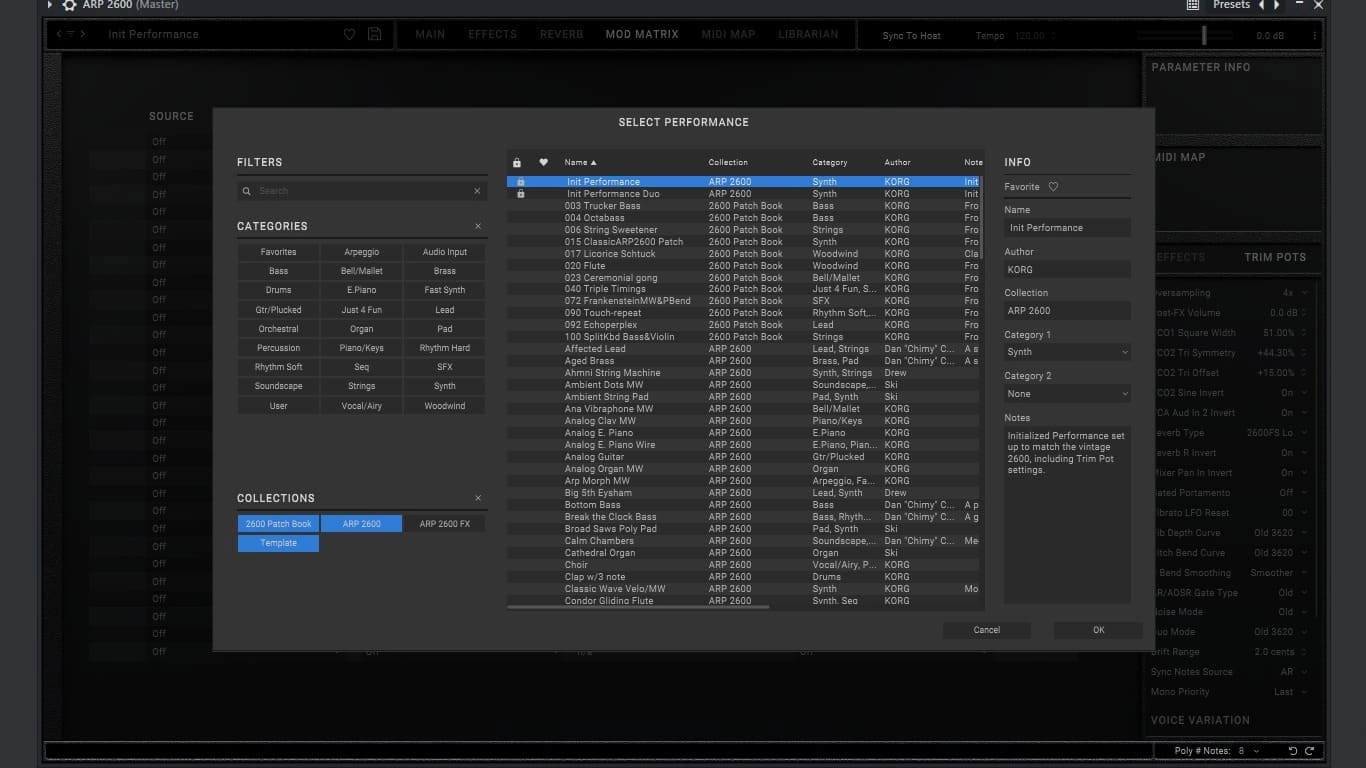1366x768 pixels.
Task: Click the save disk icon in preset bar
Action: pyautogui.click(x=374, y=34)
